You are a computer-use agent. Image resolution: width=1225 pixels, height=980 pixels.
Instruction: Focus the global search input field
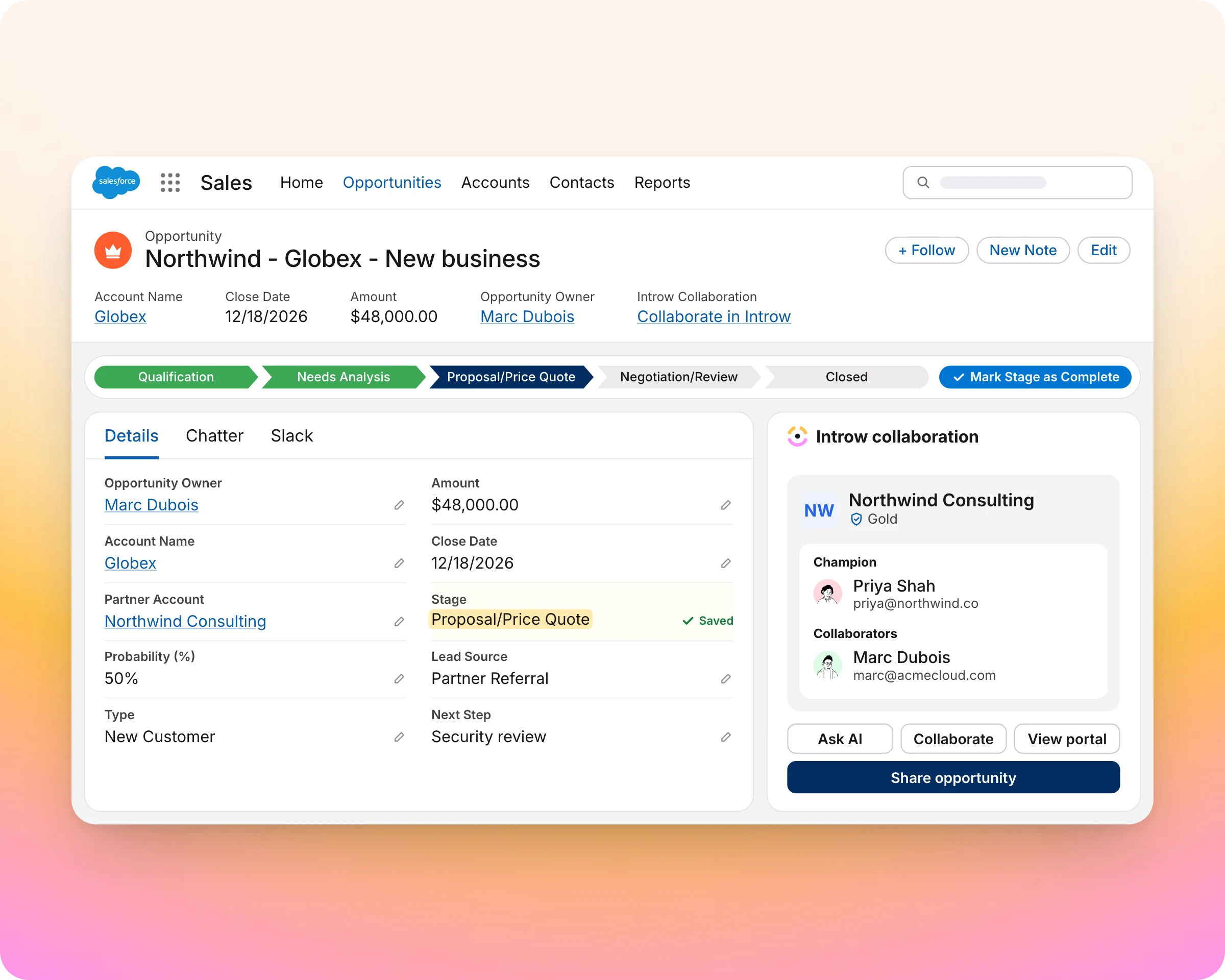click(x=1017, y=182)
